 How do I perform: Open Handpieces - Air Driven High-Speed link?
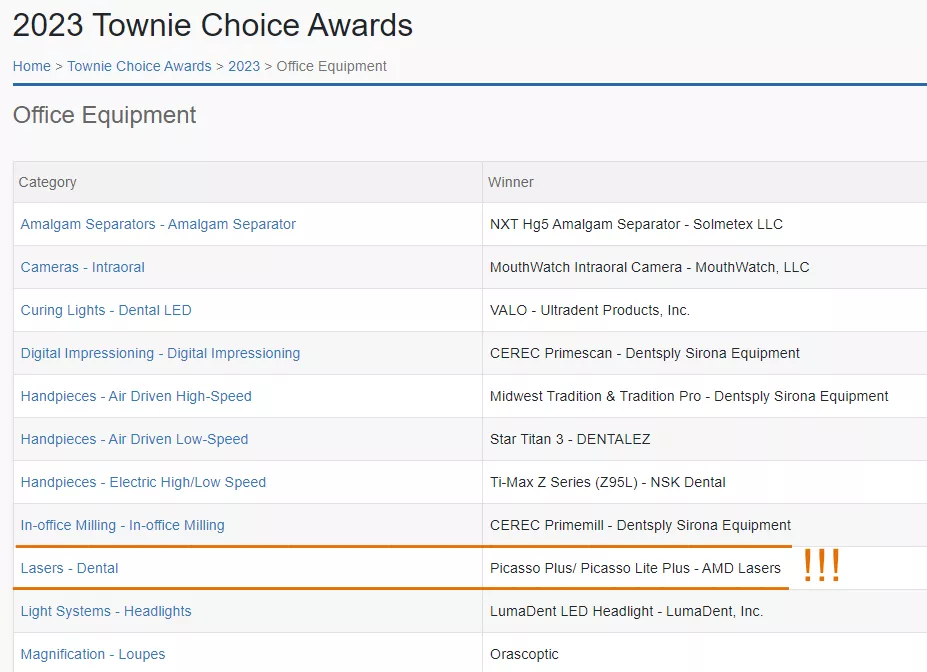136,397
